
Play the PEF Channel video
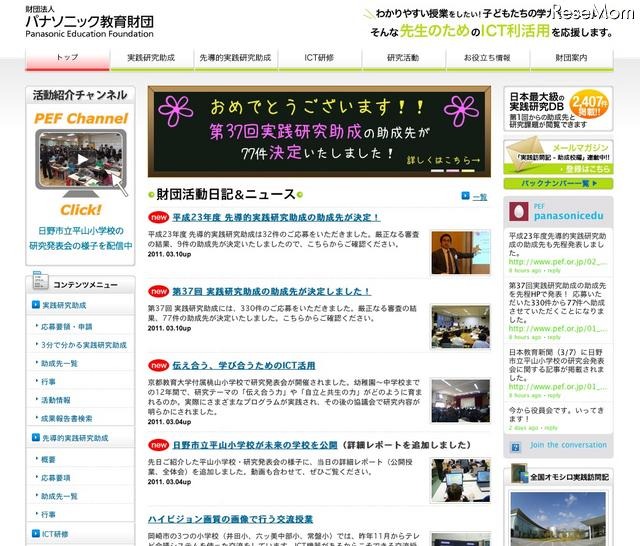pos(81,160)
